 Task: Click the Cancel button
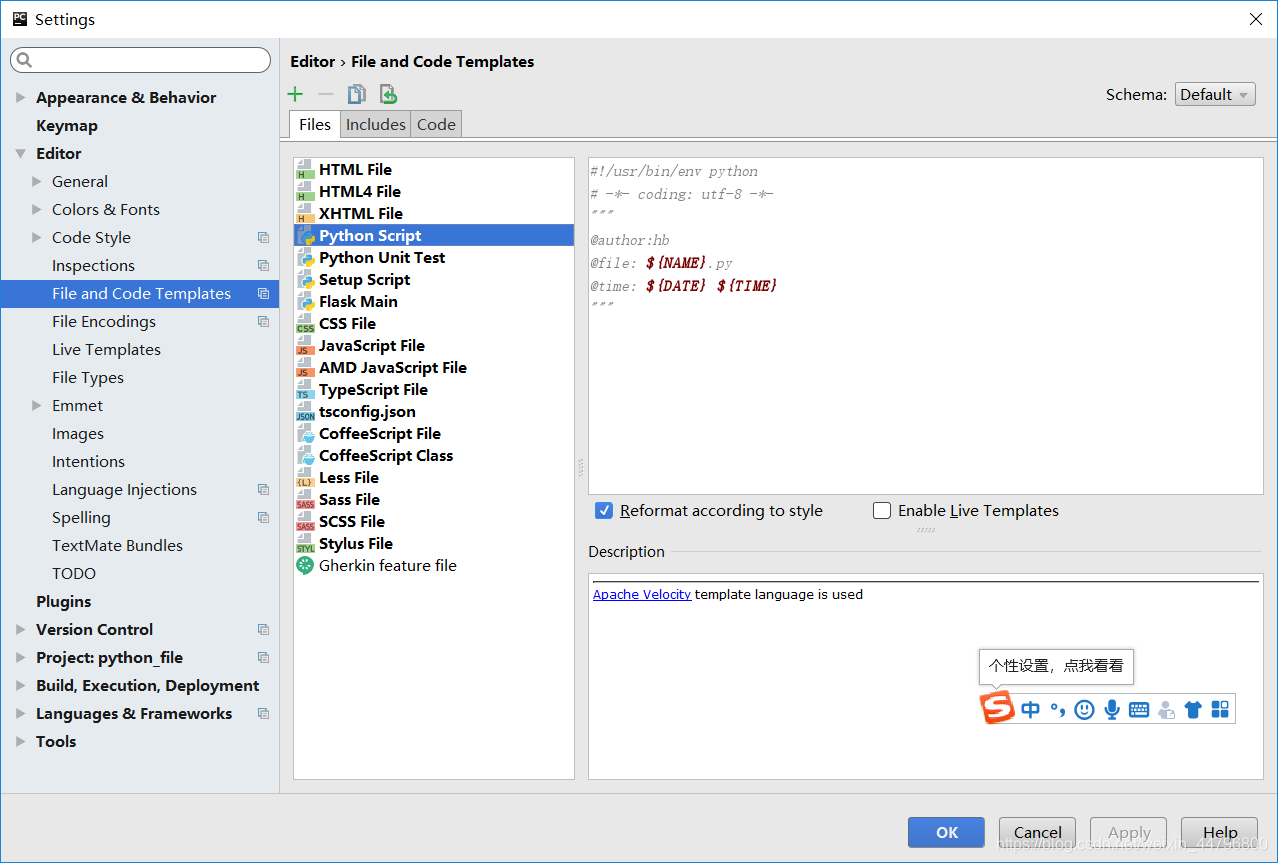[x=1038, y=832]
